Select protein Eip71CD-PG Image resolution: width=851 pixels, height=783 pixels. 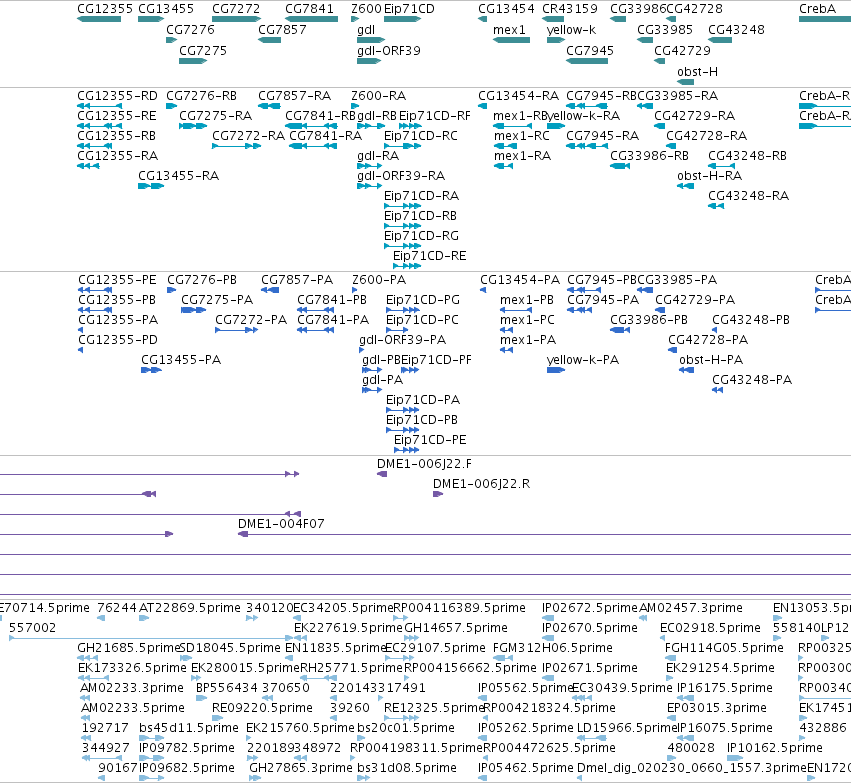423,300
